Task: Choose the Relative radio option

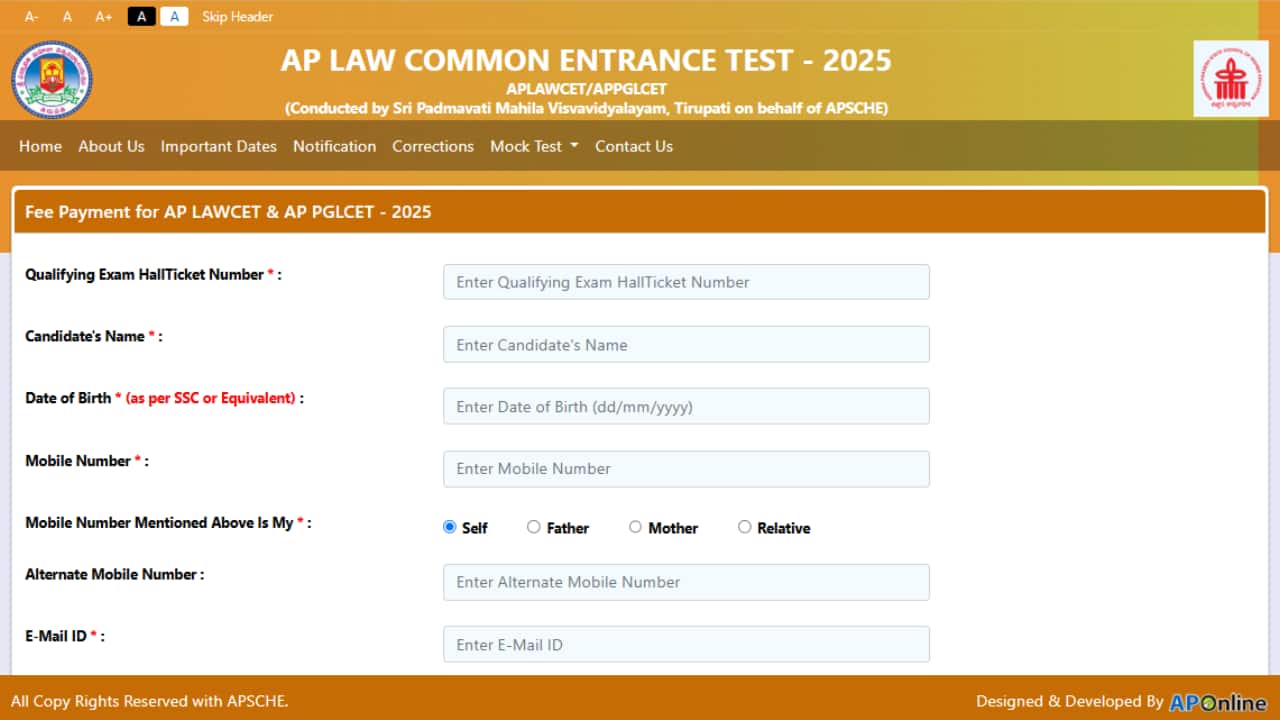Action: (745, 526)
